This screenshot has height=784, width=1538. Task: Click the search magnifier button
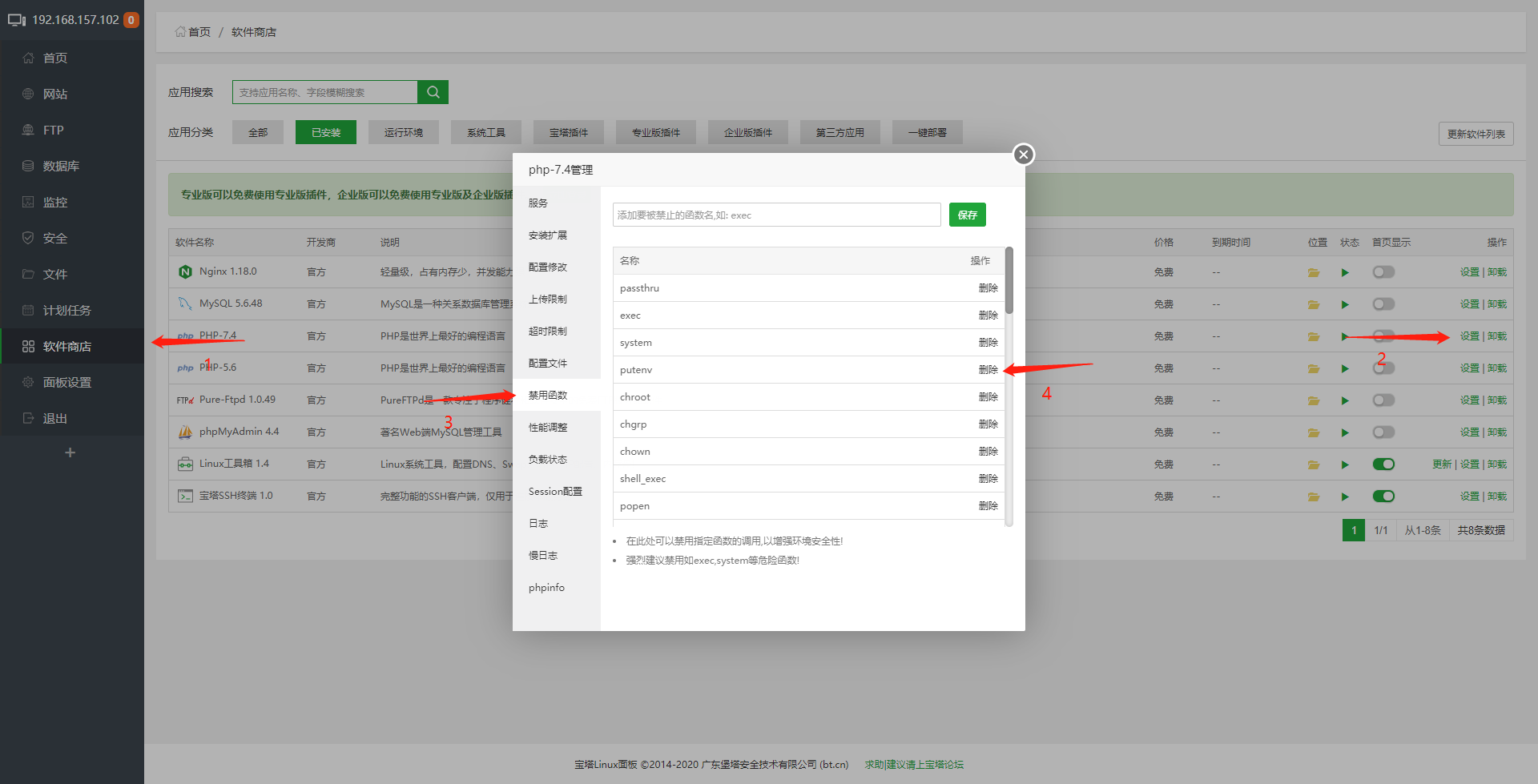tap(433, 92)
